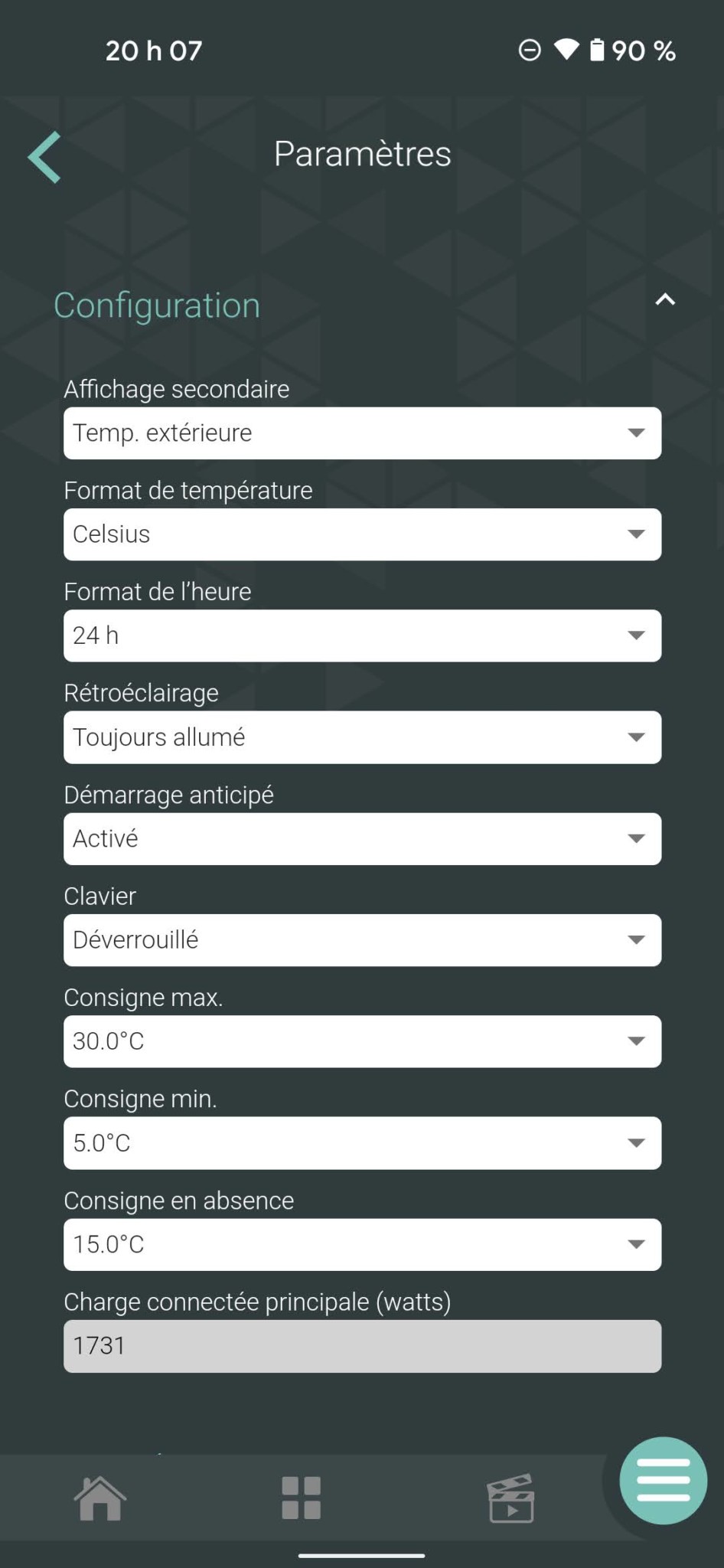Change the Rétroéclairage setting dropdown

pyautogui.click(x=362, y=737)
